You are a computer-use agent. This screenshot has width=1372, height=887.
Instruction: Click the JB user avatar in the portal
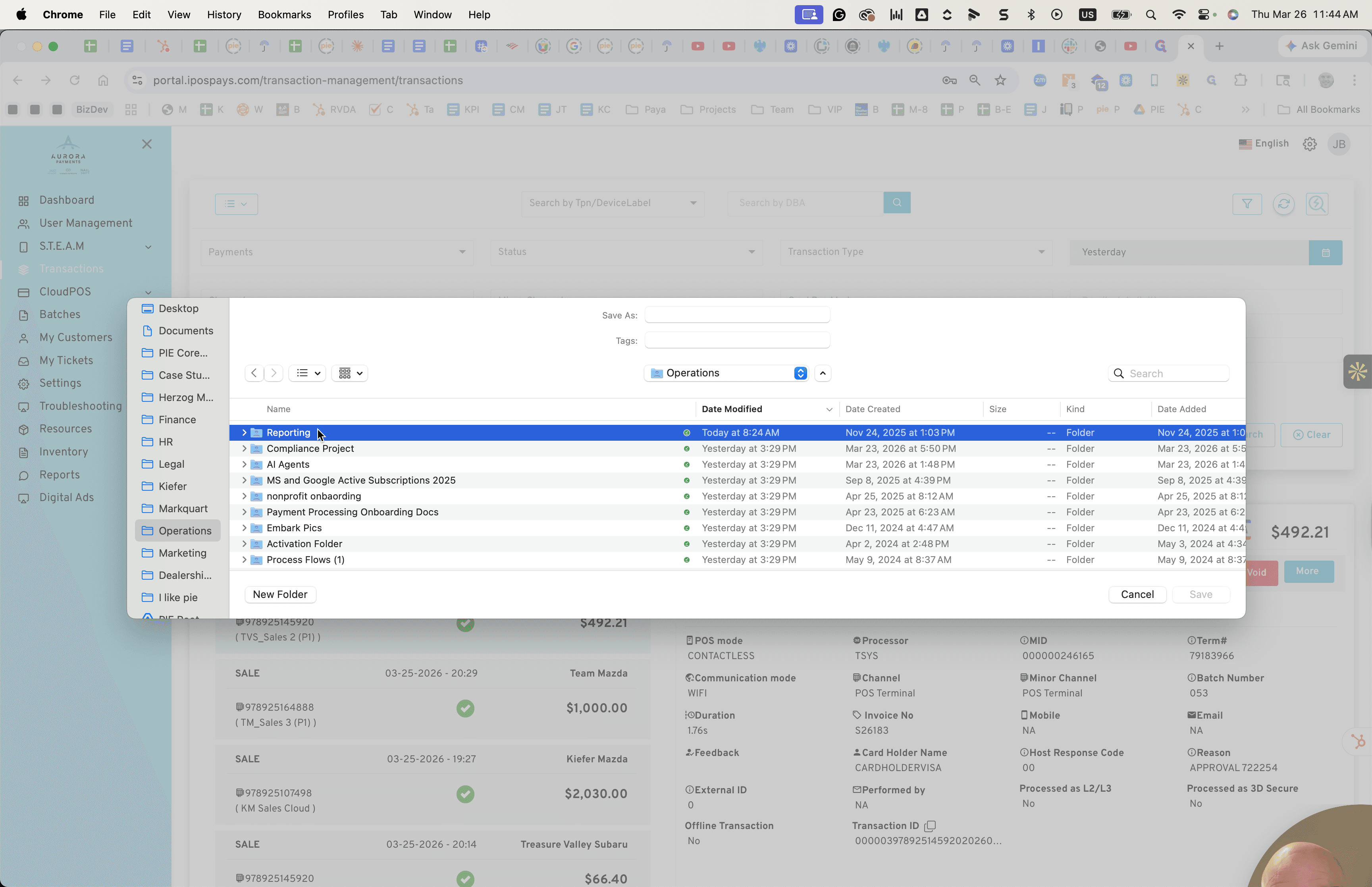point(1339,144)
